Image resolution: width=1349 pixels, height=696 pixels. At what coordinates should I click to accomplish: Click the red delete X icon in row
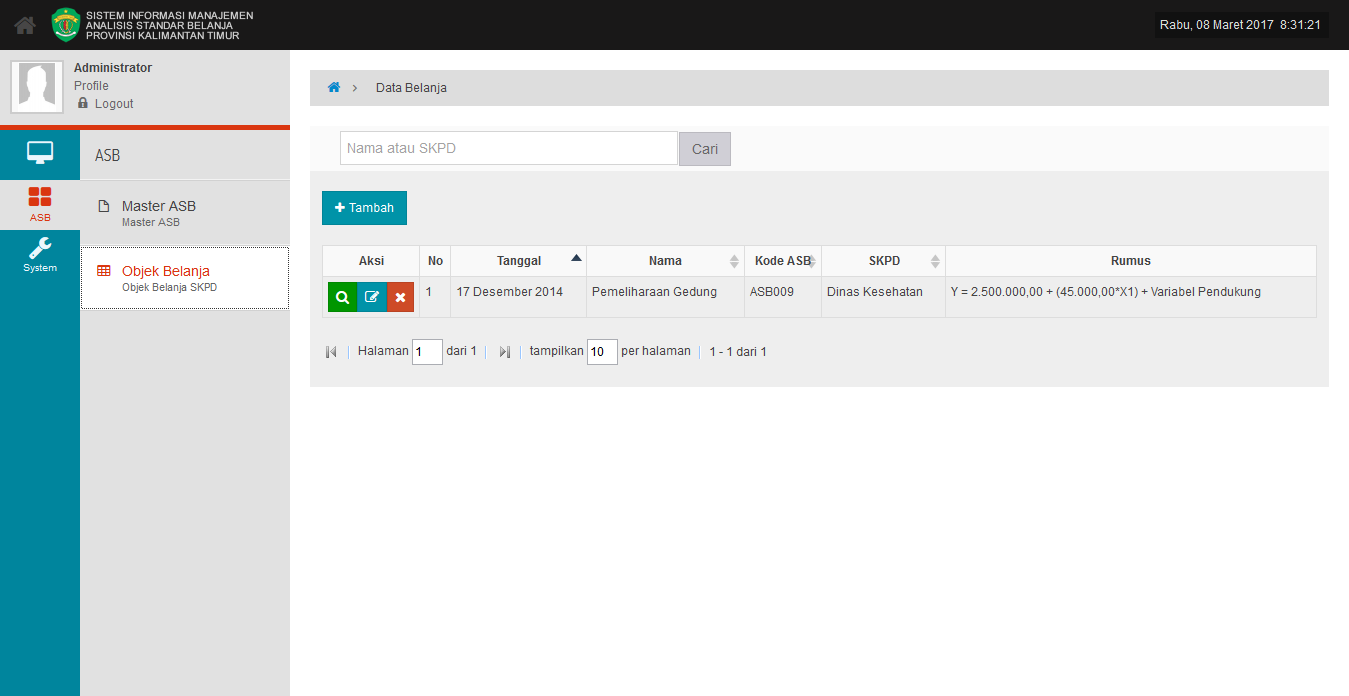coord(400,297)
